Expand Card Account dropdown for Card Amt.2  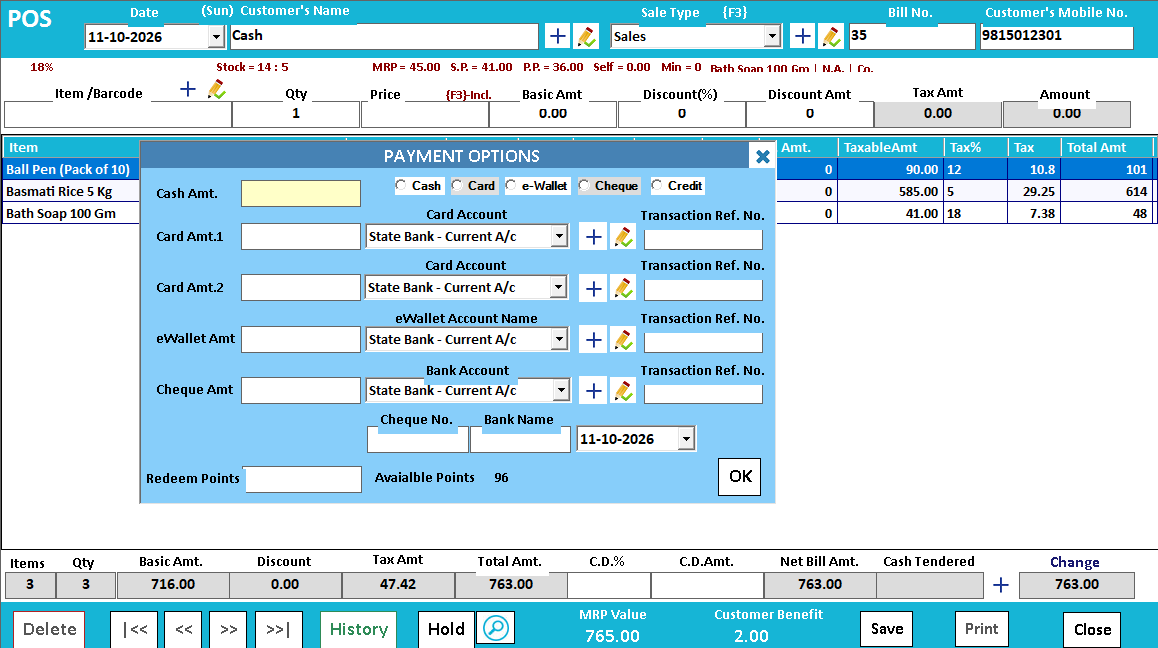click(x=559, y=287)
